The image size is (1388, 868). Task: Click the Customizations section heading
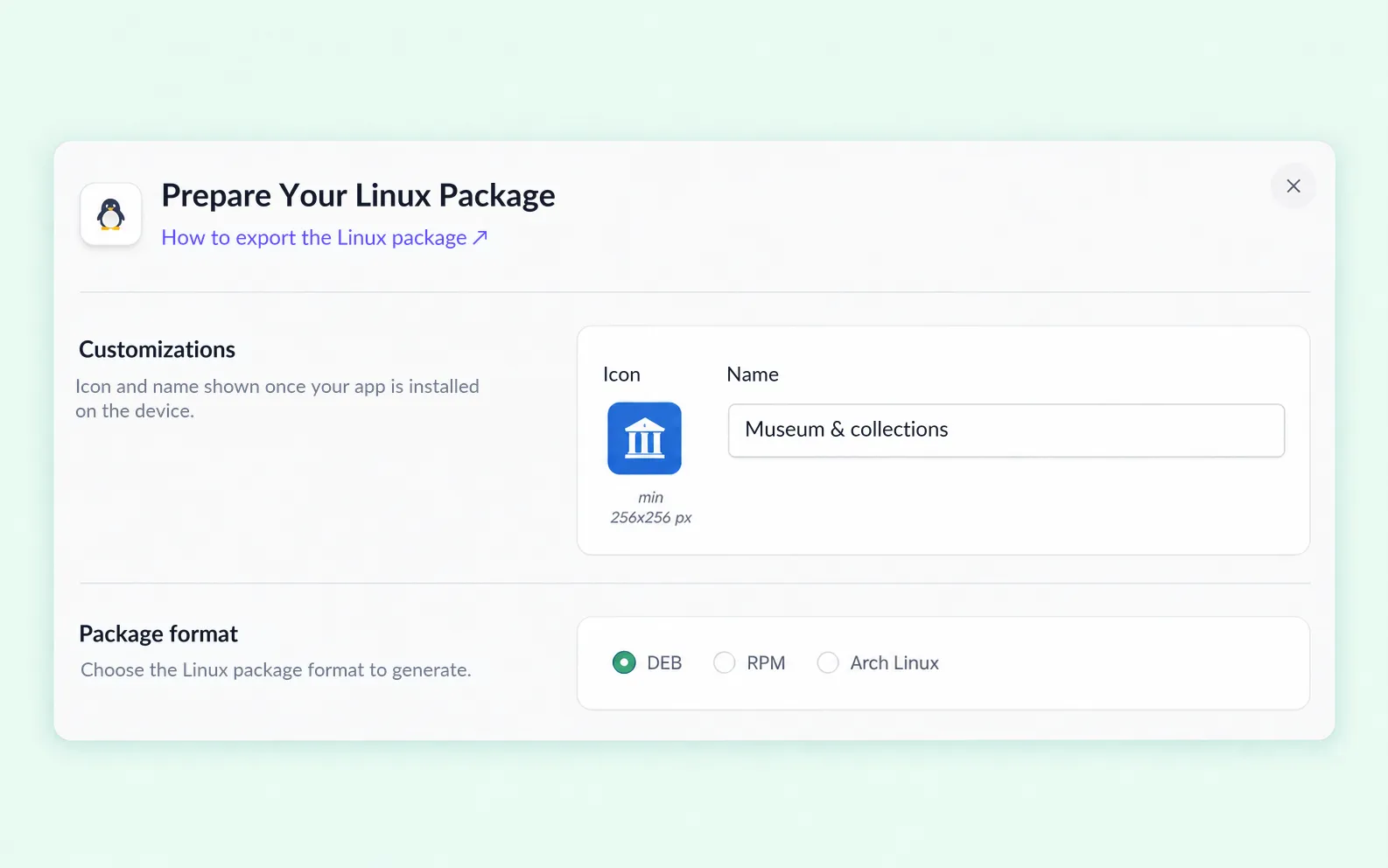(x=157, y=350)
